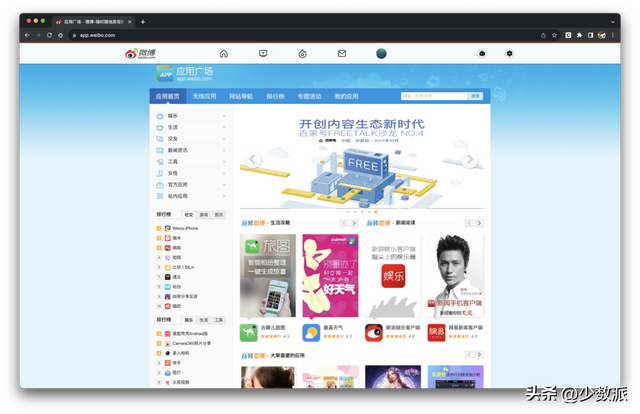Select 资讯 tab in first ranking list
640x414 pixels.
(x=219, y=215)
